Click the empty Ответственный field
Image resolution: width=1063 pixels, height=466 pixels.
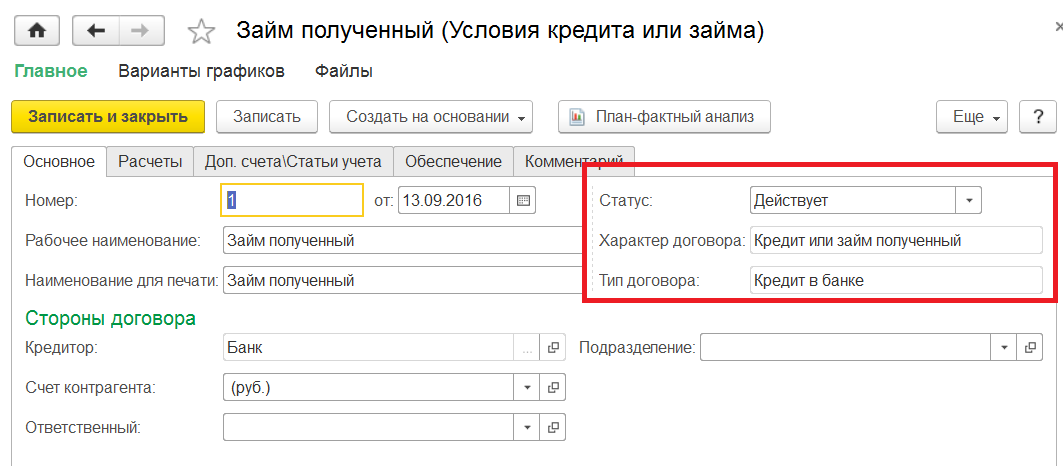pyautogui.click(x=369, y=427)
